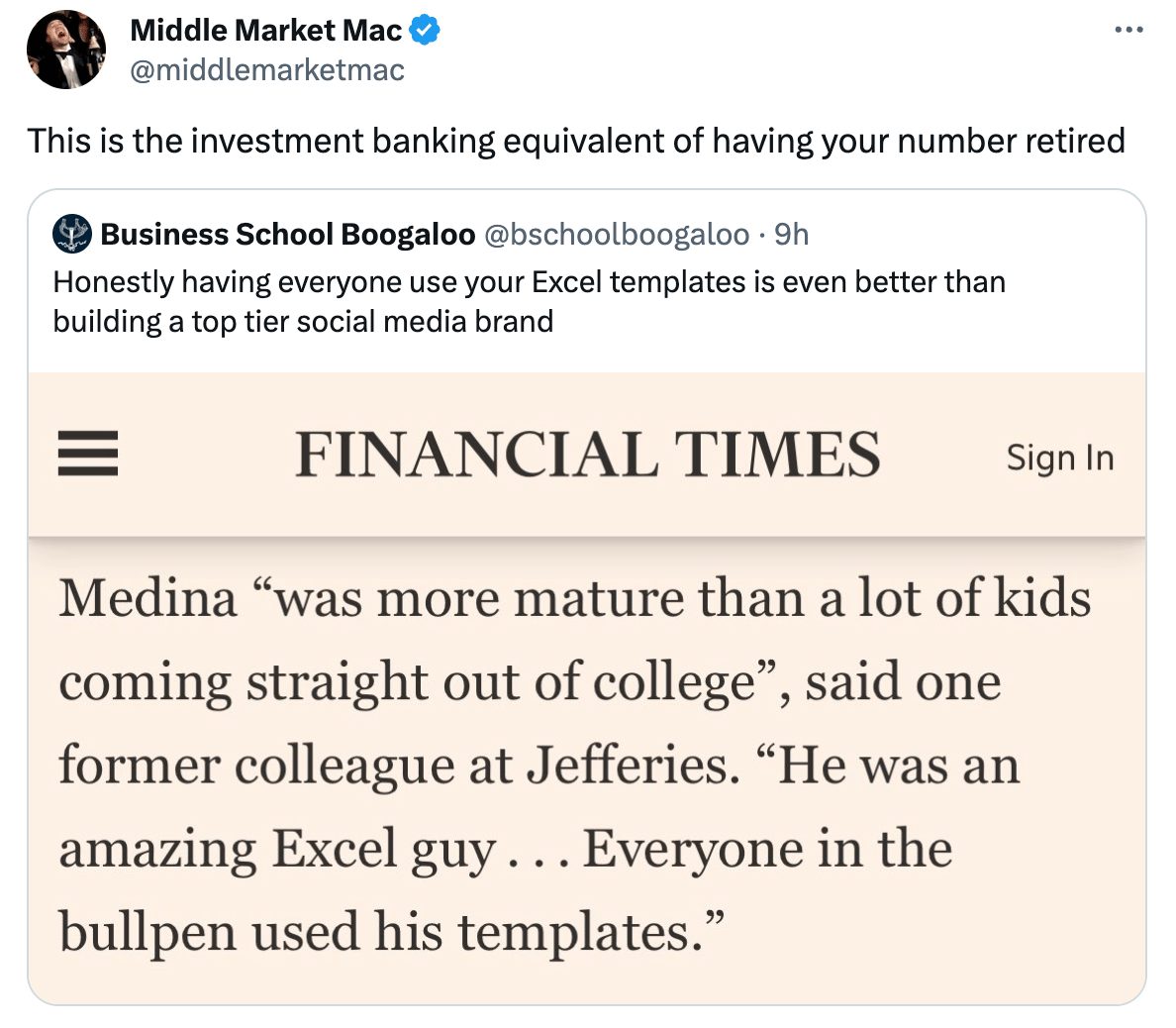
Task: Open the Business School Boogaloo display name
Action: tap(288, 234)
